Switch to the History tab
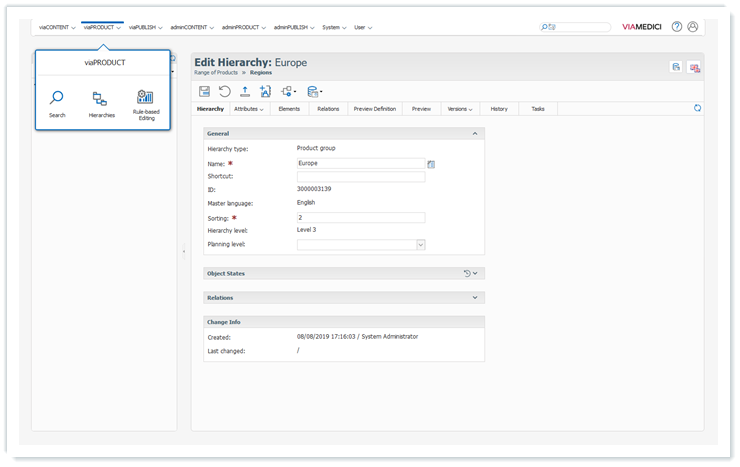Screen dimensions: 740x467 click(x=499, y=108)
